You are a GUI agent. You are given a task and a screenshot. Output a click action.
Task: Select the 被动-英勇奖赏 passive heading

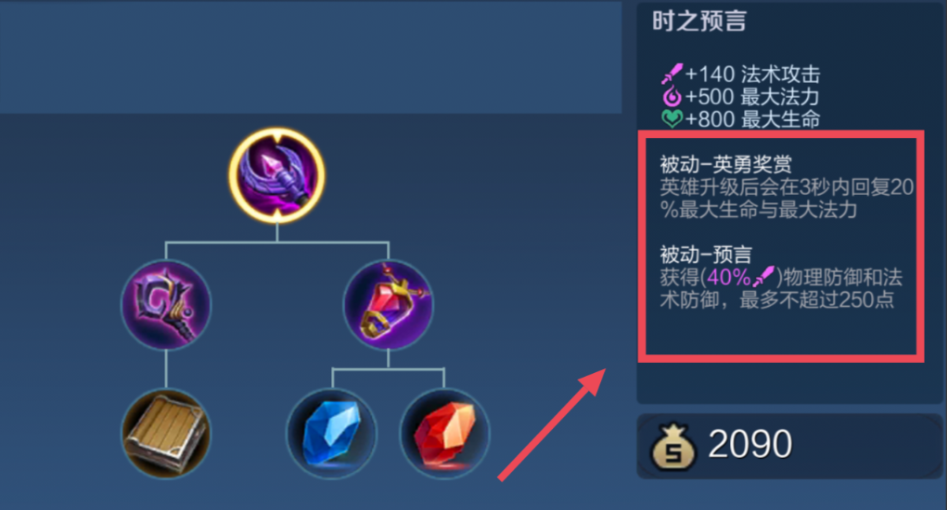pyautogui.click(x=725, y=164)
